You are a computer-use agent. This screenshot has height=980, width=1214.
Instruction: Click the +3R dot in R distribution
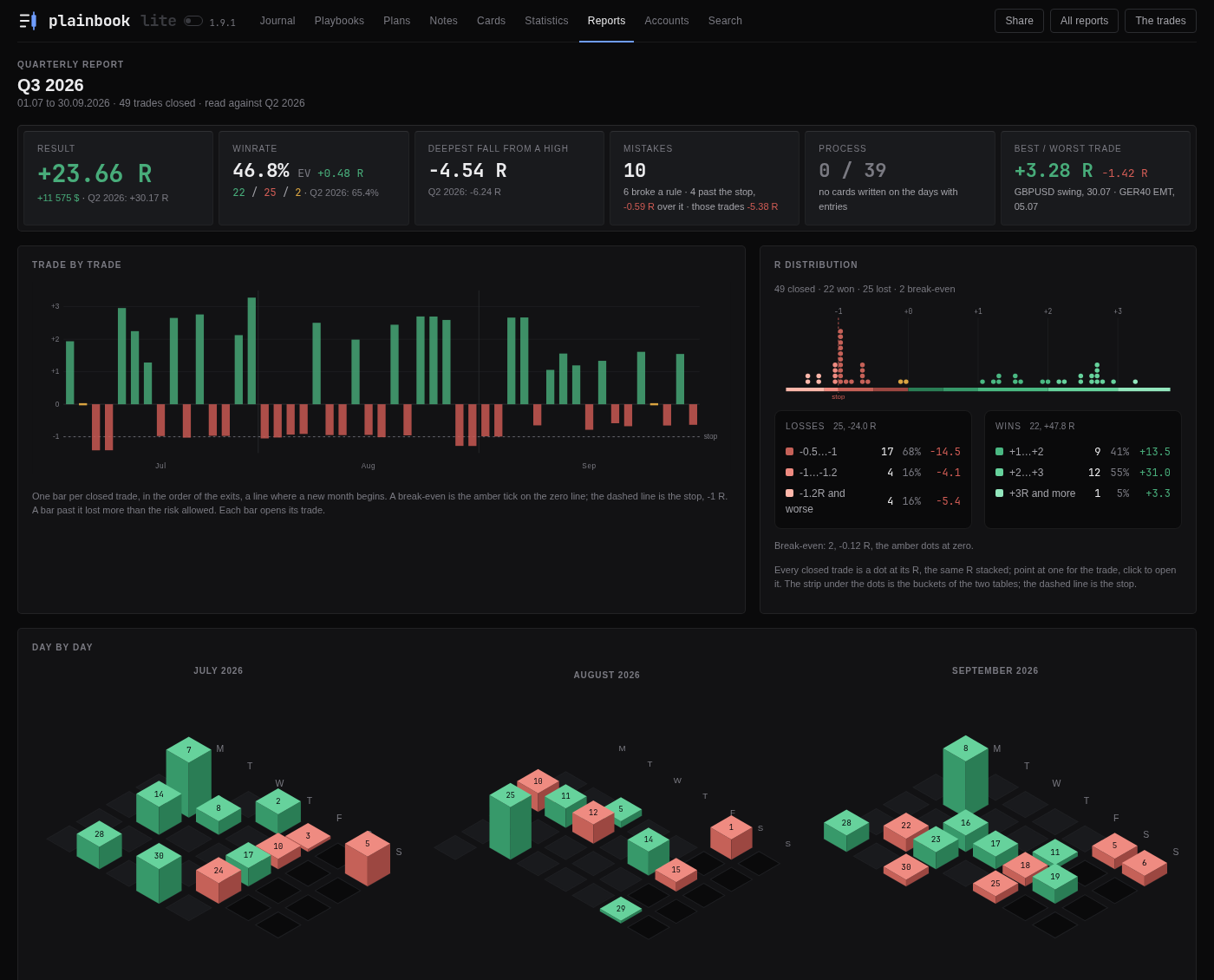click(x=1135, y=382)
